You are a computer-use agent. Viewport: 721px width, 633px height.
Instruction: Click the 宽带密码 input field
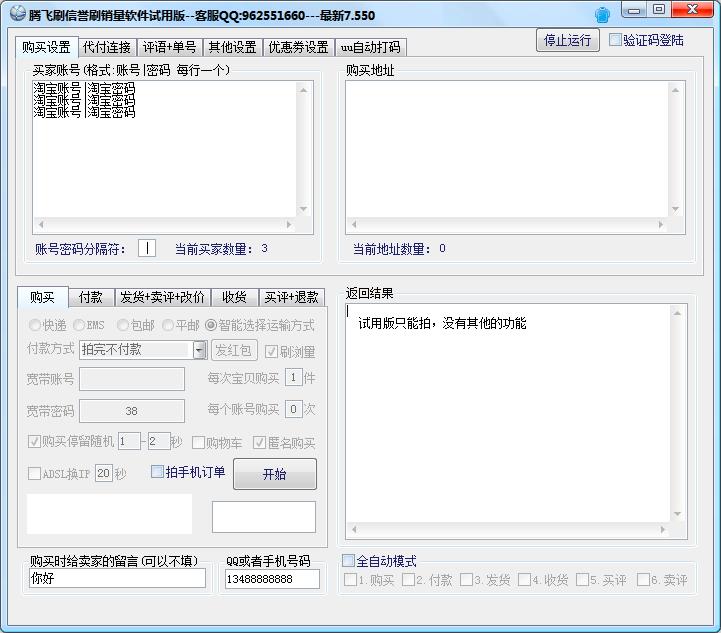point(132,411)
